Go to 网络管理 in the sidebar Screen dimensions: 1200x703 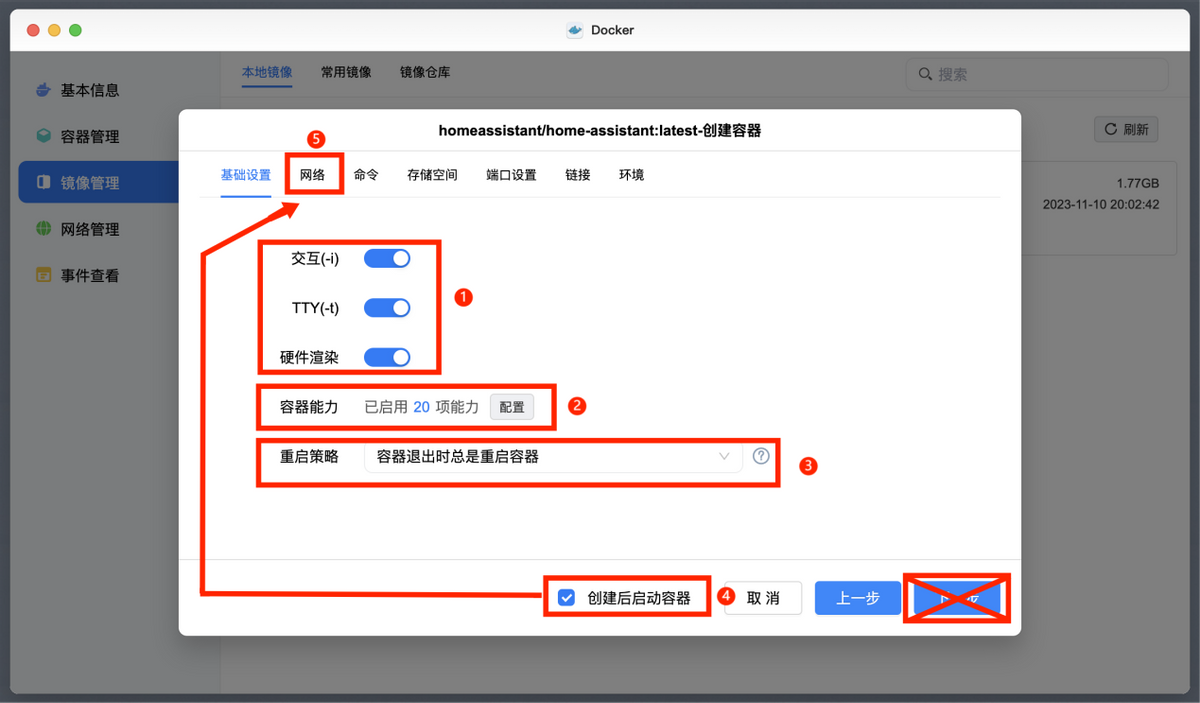(x=78, y=229)
